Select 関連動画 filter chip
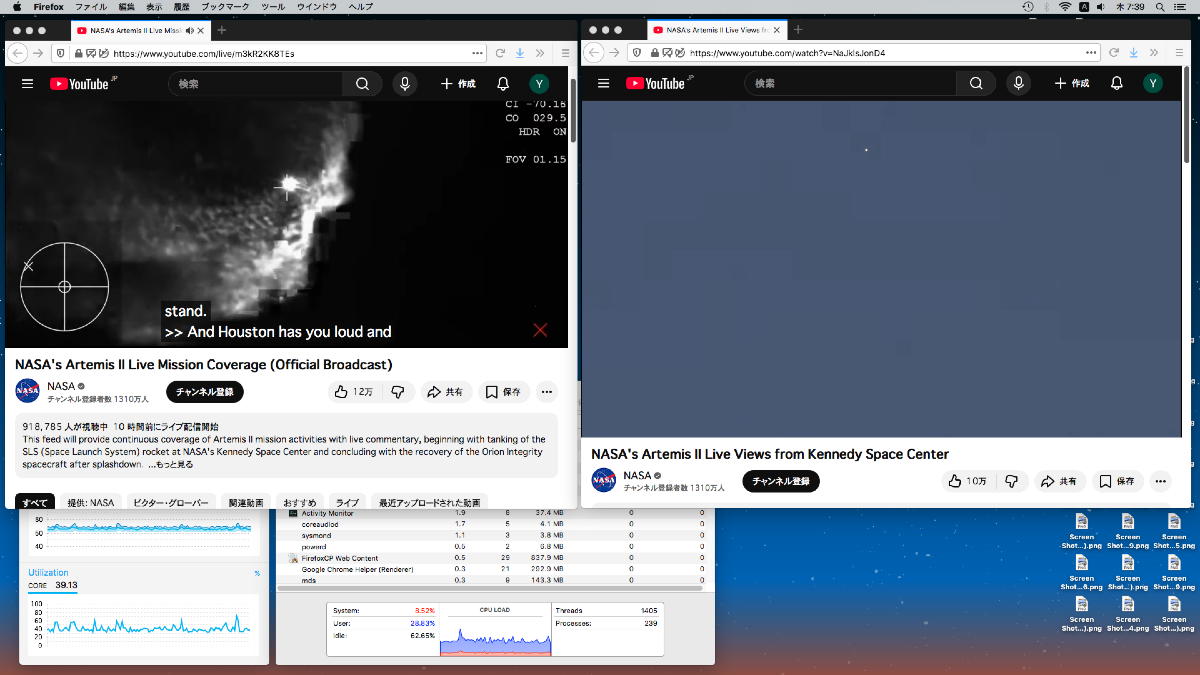Image resolution: width=1200 pixels, height=675 pixels. [x=245, y=503]
